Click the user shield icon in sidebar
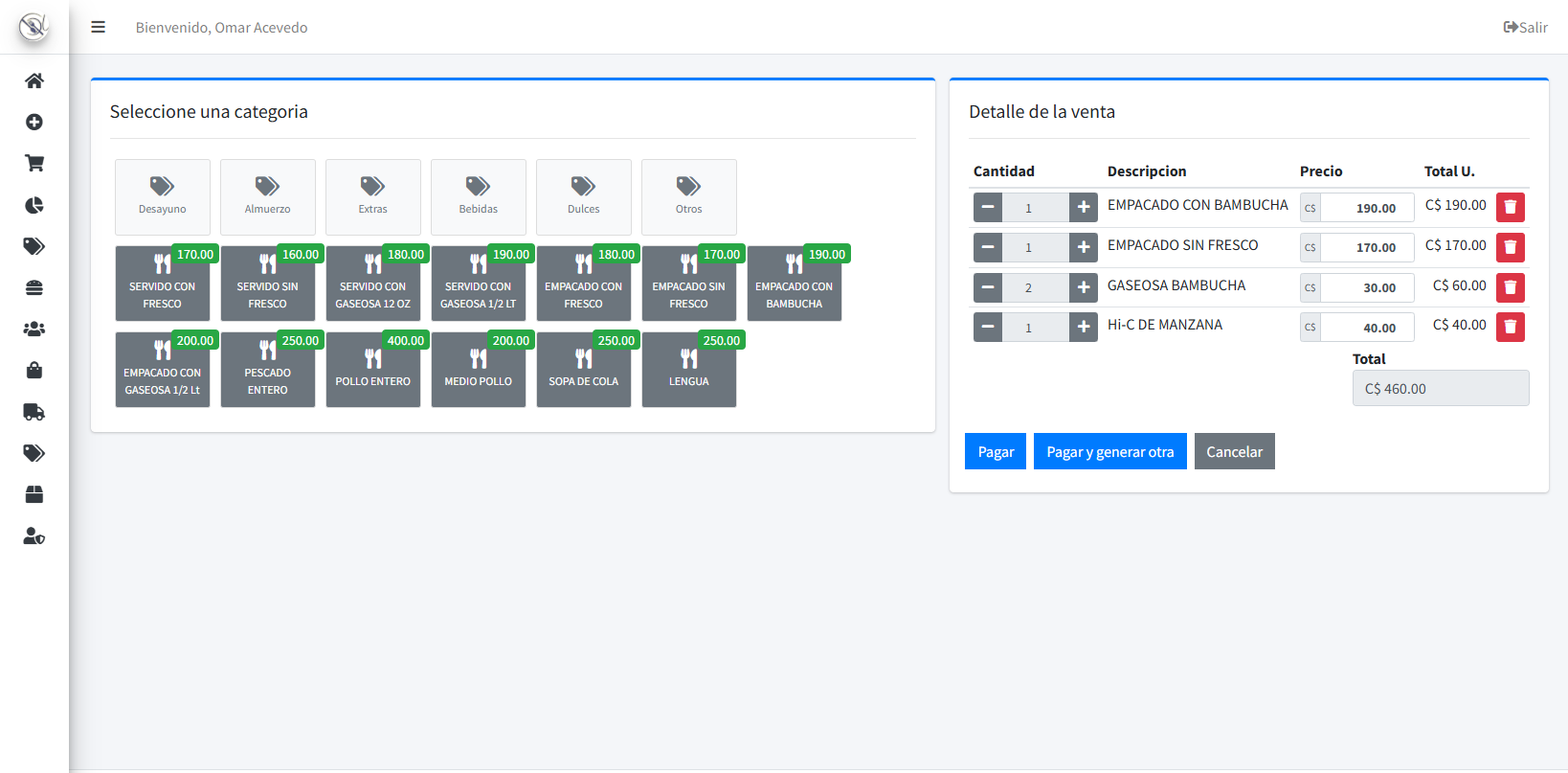 click(x=34, y=535)
